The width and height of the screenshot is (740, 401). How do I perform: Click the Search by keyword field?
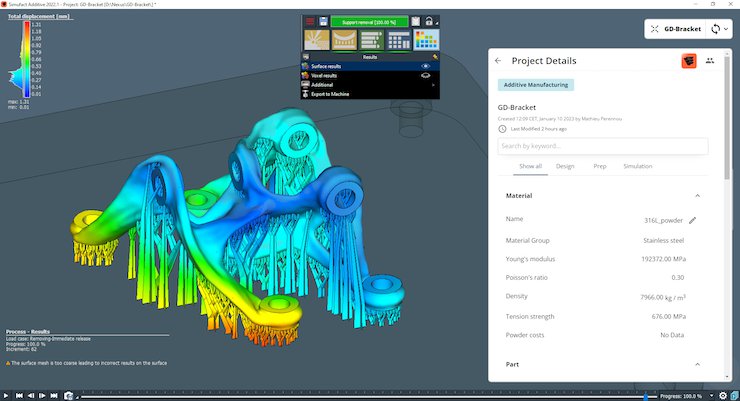pyautogui.click(x=603, y=146)
